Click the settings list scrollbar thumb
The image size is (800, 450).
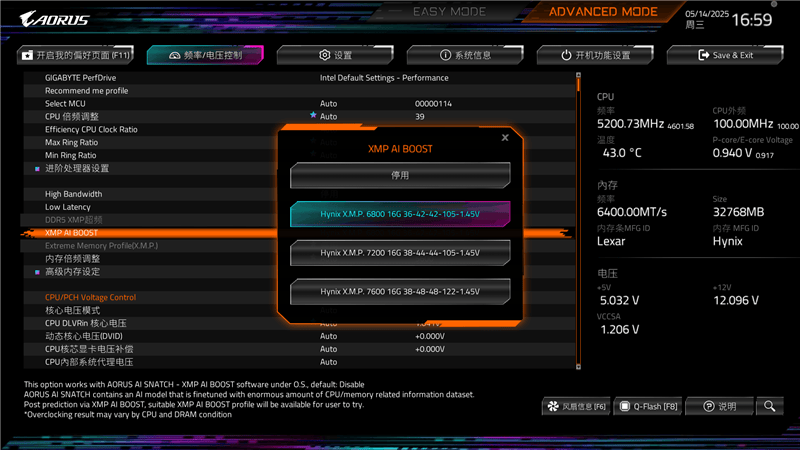point(578,84)
